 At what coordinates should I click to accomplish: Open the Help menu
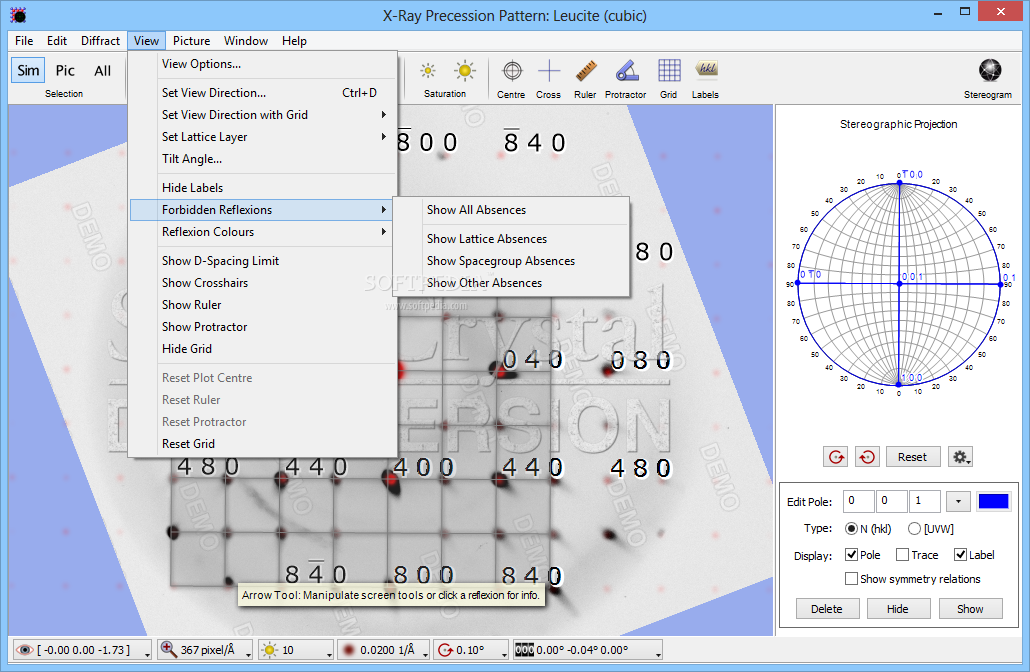point(294,41)
